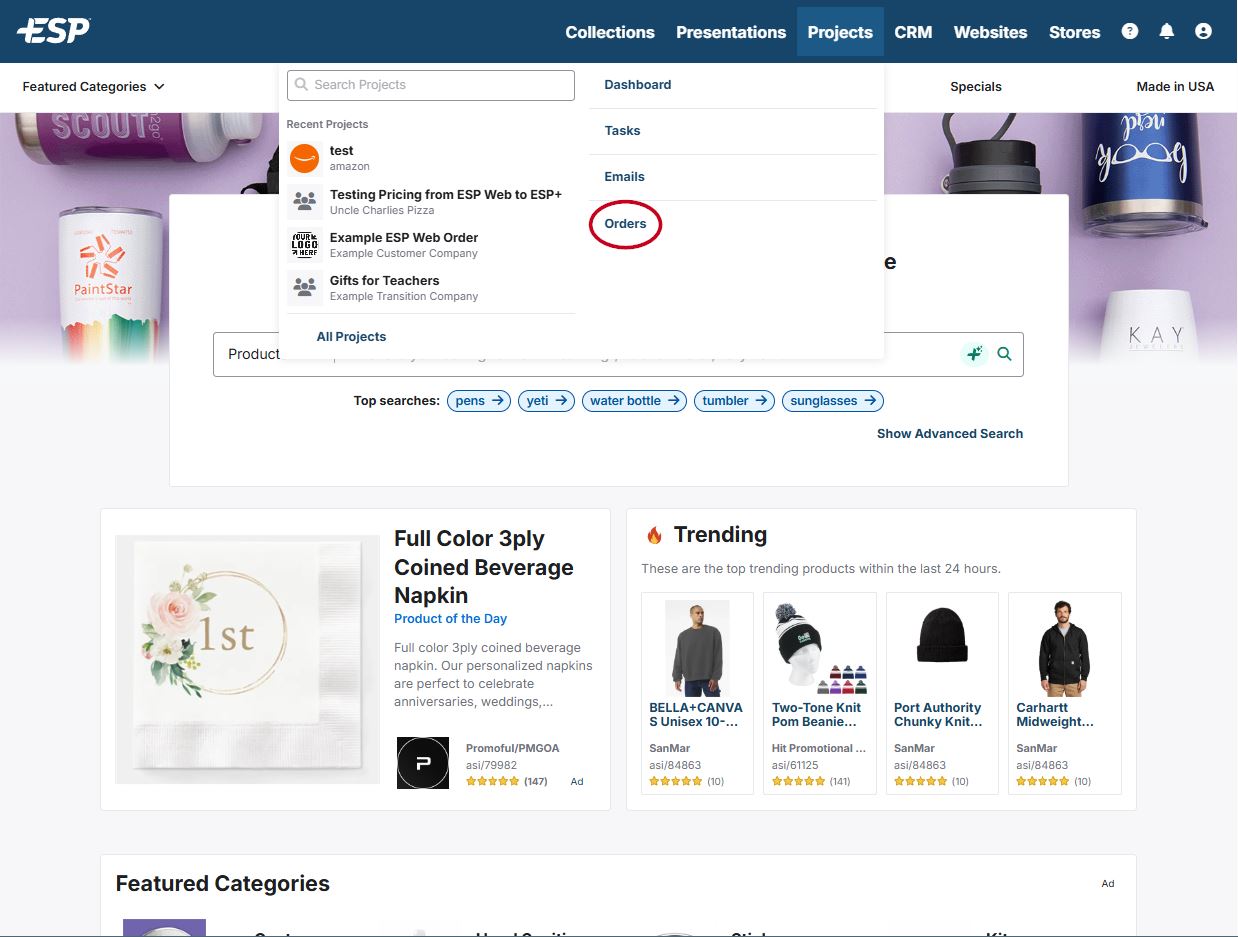Image resolution: width=1238 pixels, height=937 pixels.
Task: Show Advanced Search options
Action: coord(949,434)
